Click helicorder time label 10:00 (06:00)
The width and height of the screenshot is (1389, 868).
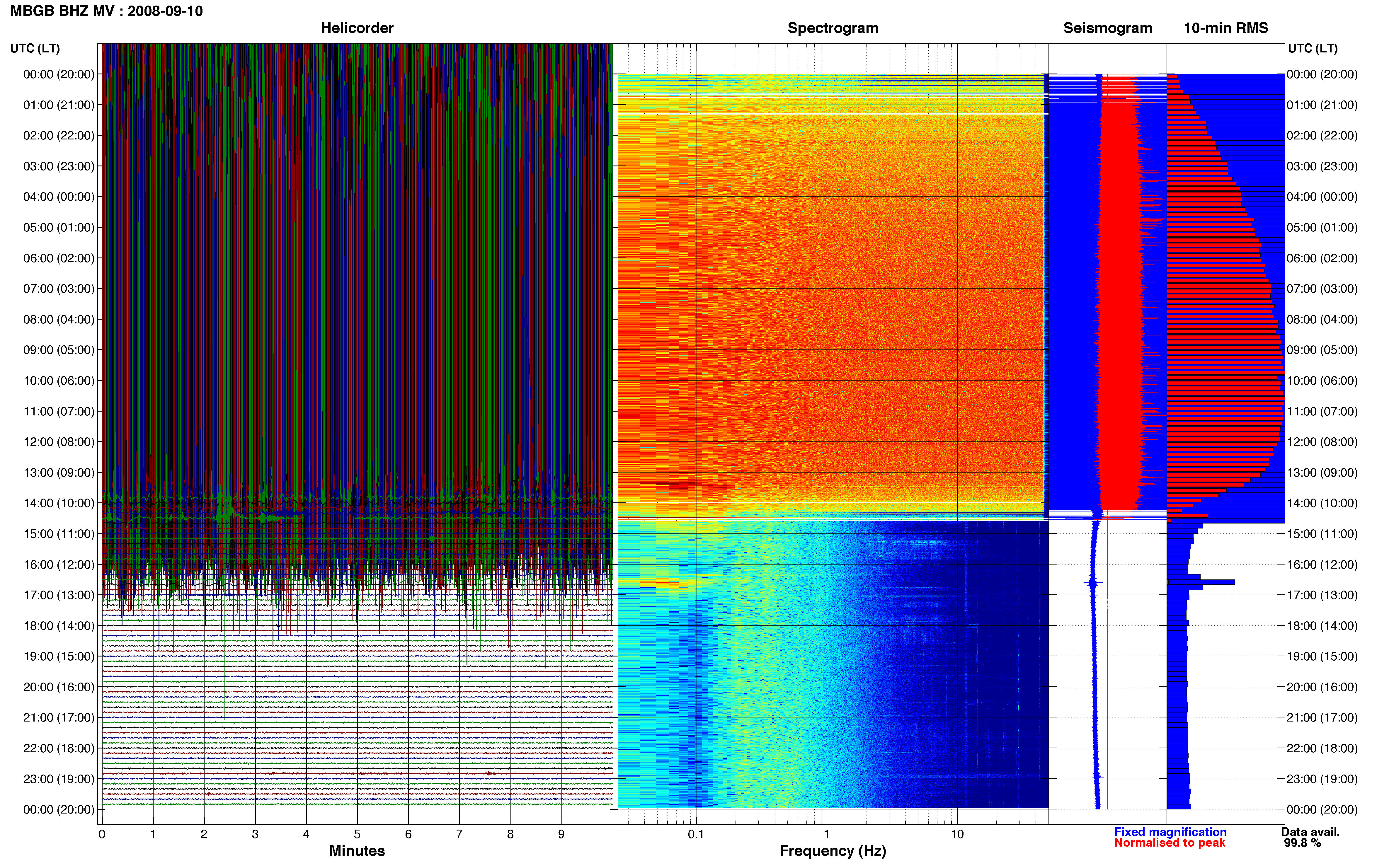pos(59,381)
